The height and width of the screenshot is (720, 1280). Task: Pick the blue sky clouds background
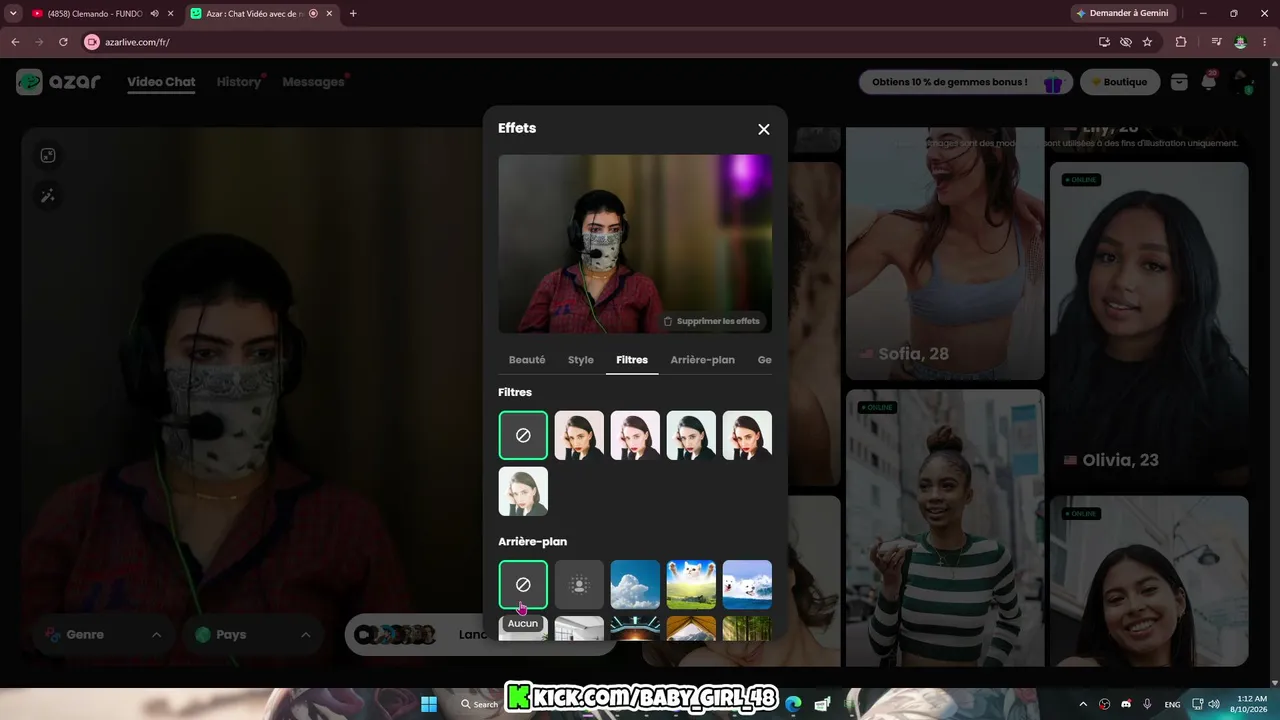pyautogui.click(x=635, y=584)
